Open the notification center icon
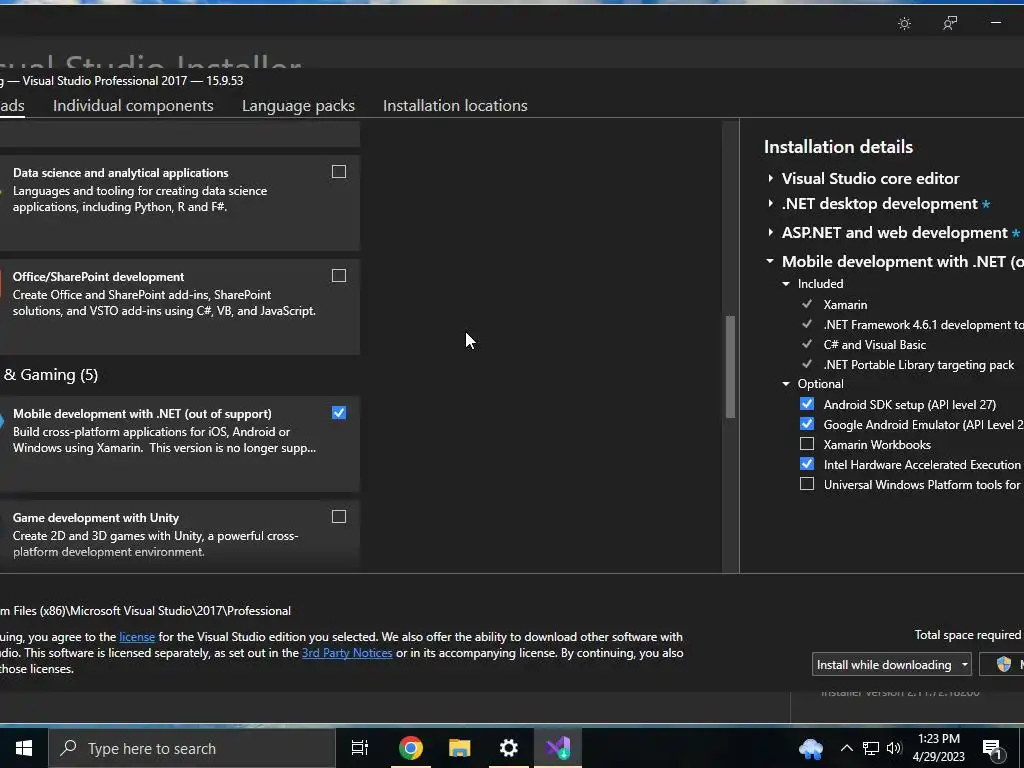Viewport: 1024px width, 768px height. (x=993, y=750)
